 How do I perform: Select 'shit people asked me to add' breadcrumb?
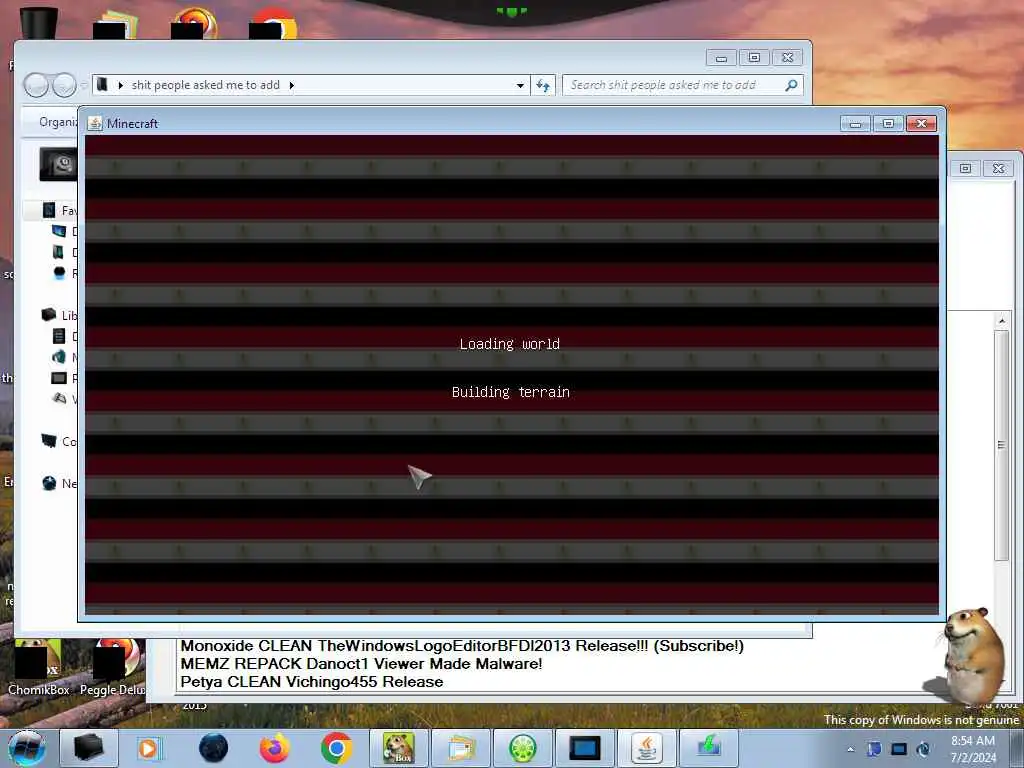[x=206, y=85]
